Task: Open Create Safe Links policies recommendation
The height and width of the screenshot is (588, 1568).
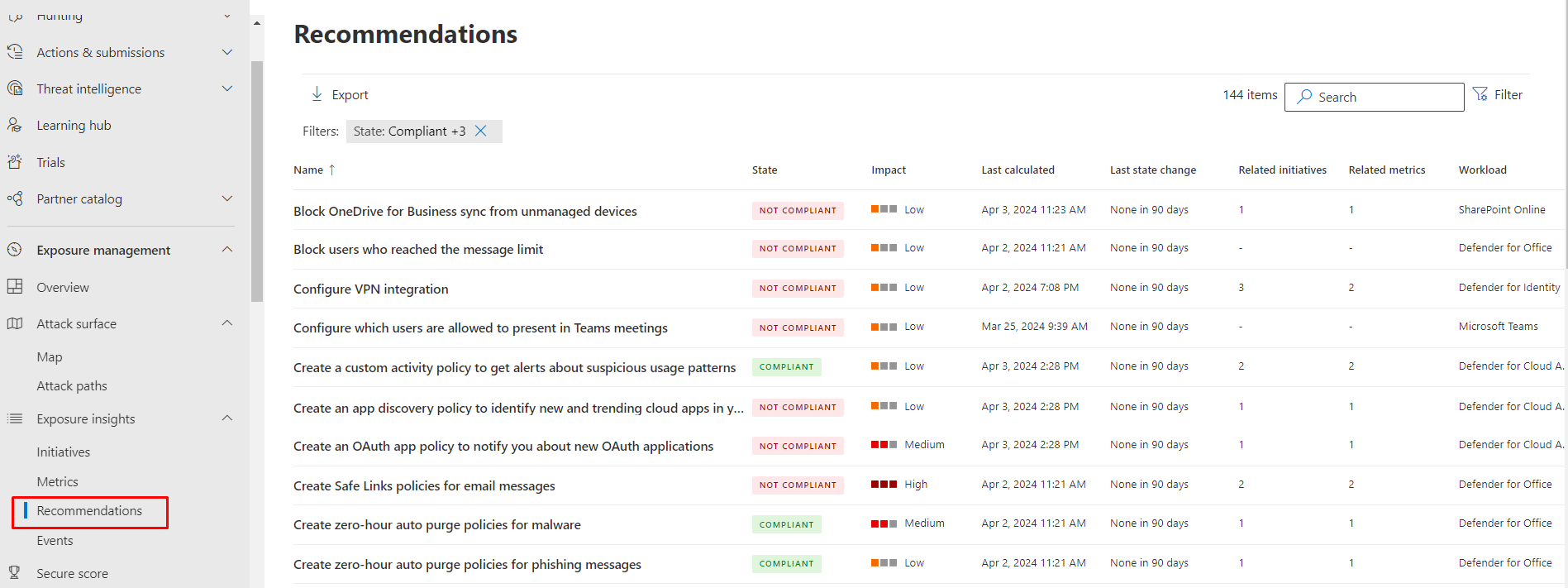Action: 423,485
